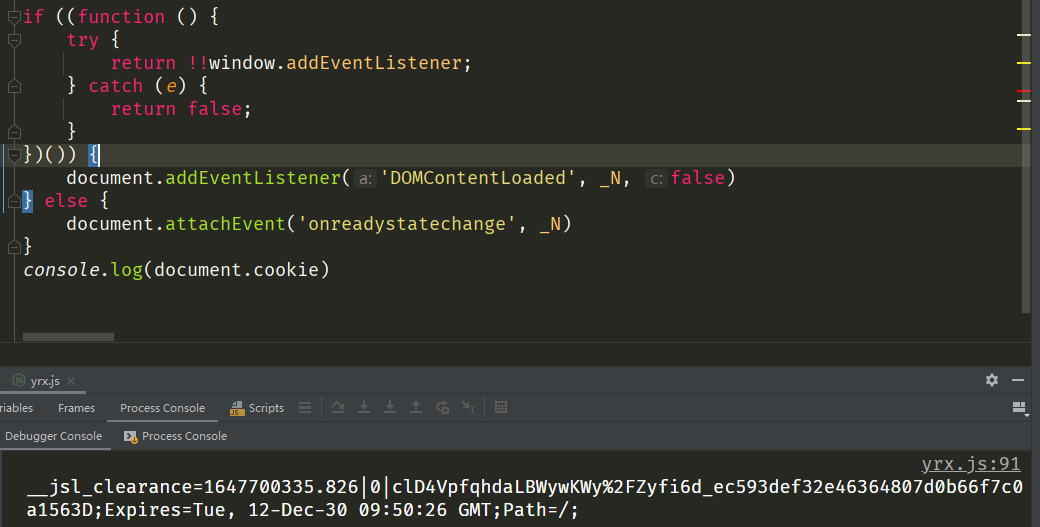Screen dimensions: 1040x527
Task: Close the yrx.js debug session tab
Action: [71, 381]
